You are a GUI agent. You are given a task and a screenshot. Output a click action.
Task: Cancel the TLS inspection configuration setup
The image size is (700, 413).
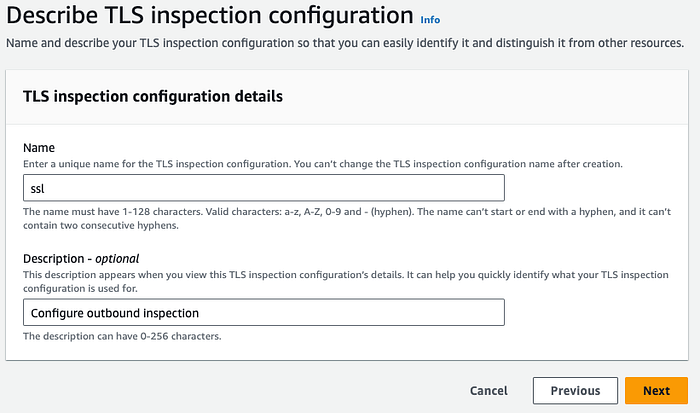[488, 391]
